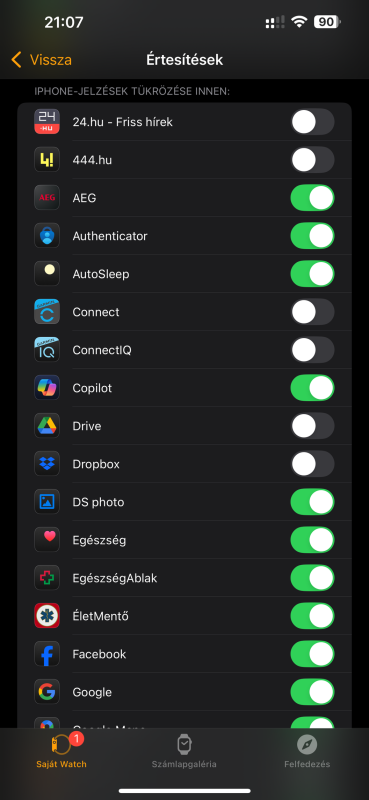Turn off AutoSleep notification mirroring
369x800 pixels.
pos(312,274)
